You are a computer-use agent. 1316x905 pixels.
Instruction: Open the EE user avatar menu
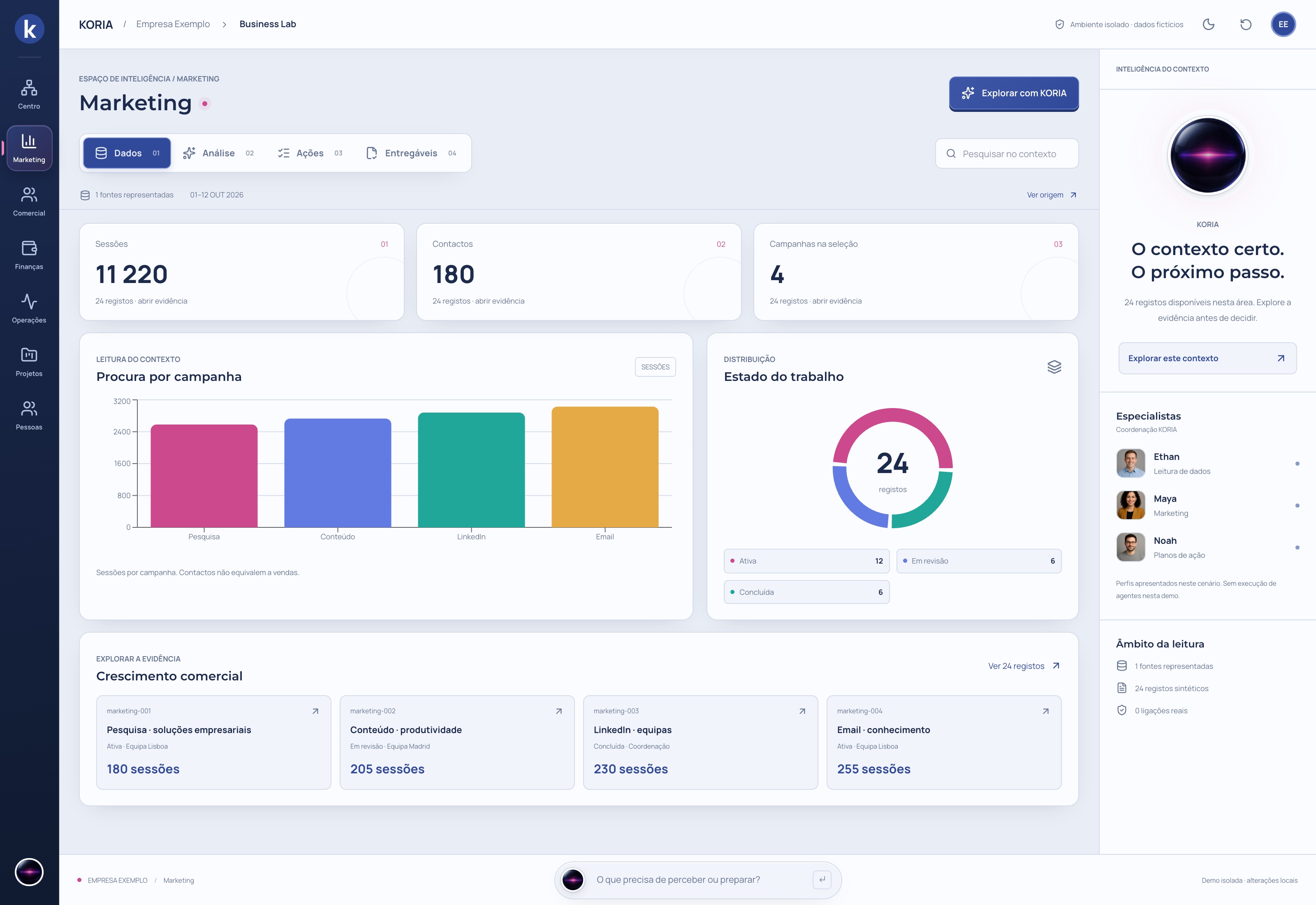1283,24
